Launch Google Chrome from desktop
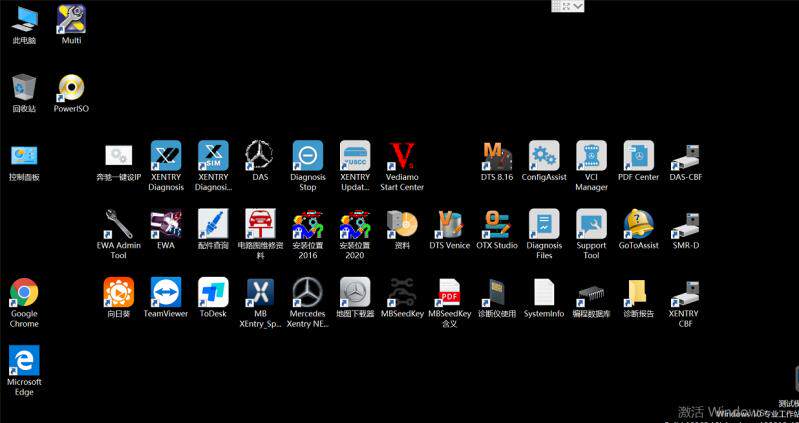 click(x=24, y=293)
